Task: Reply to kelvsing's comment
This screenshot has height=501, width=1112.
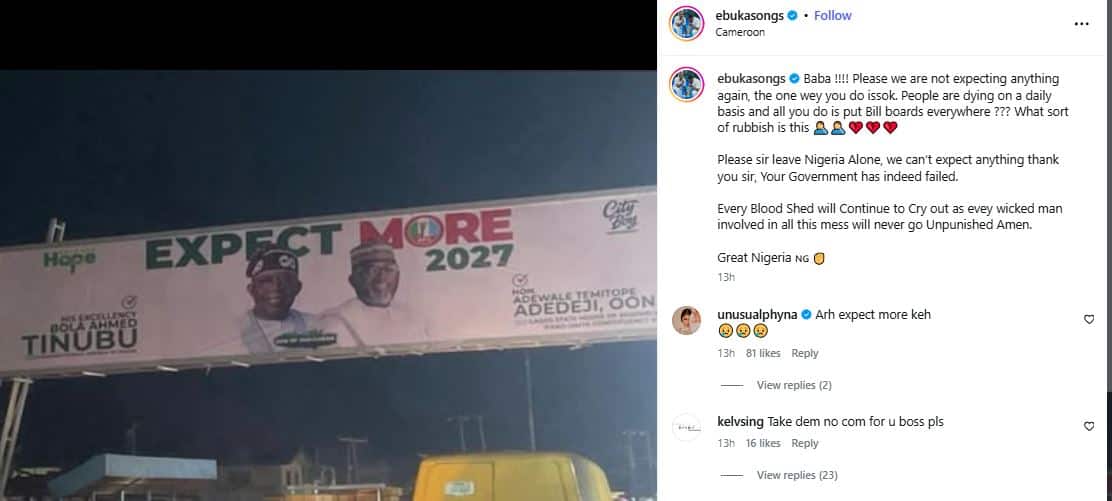Action: pos(805,443)
